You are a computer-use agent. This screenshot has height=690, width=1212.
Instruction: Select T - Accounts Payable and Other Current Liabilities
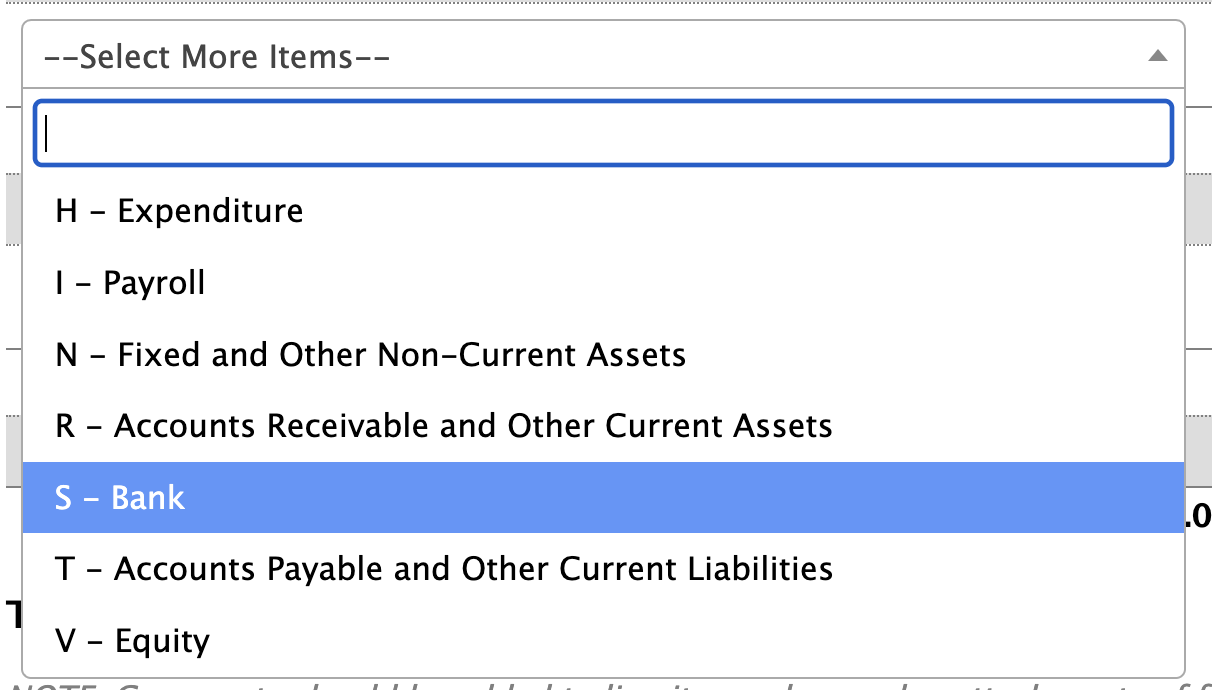pos(603,569)
